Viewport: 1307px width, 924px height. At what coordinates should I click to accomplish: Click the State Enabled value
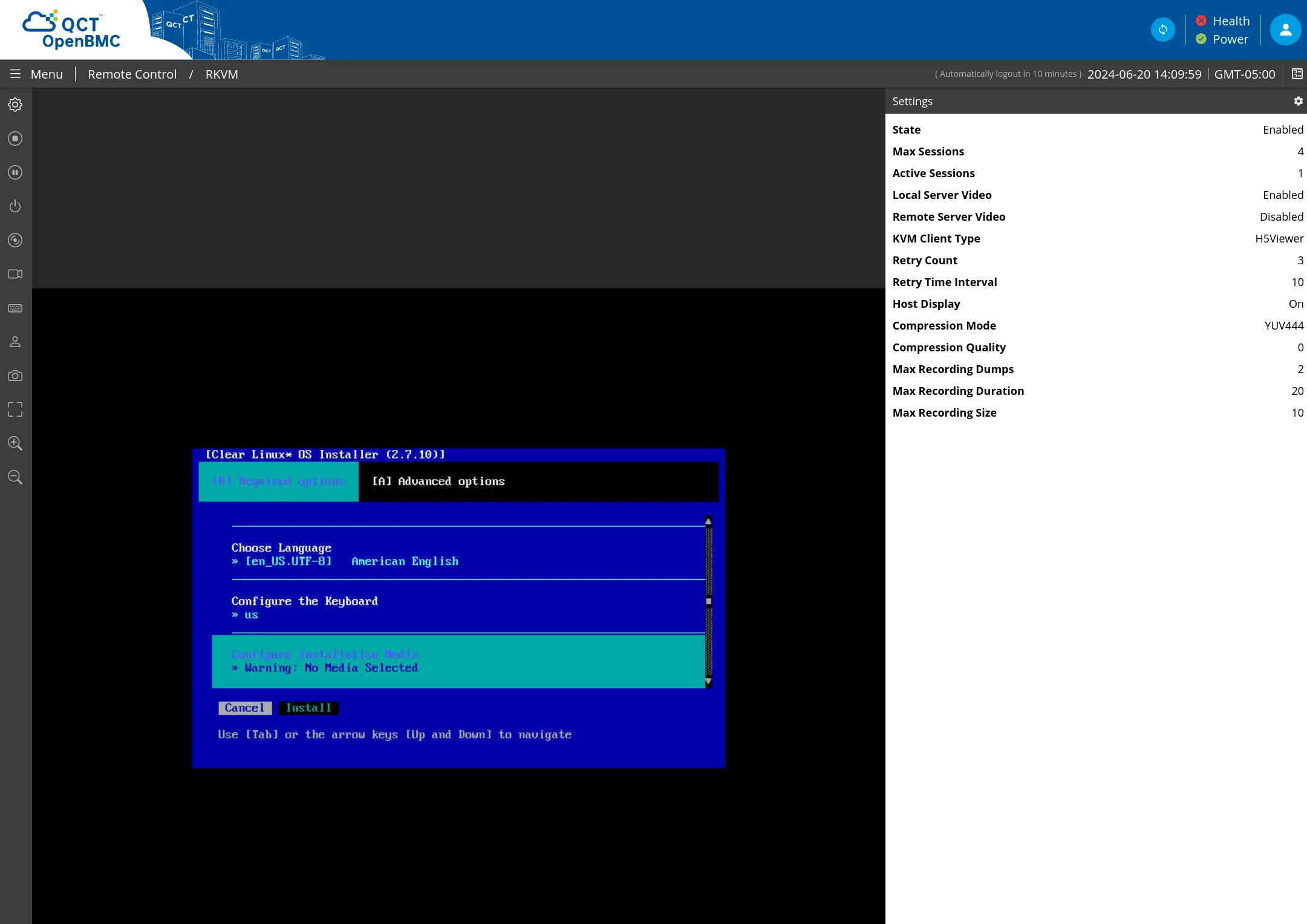(x=1283, y=129)
